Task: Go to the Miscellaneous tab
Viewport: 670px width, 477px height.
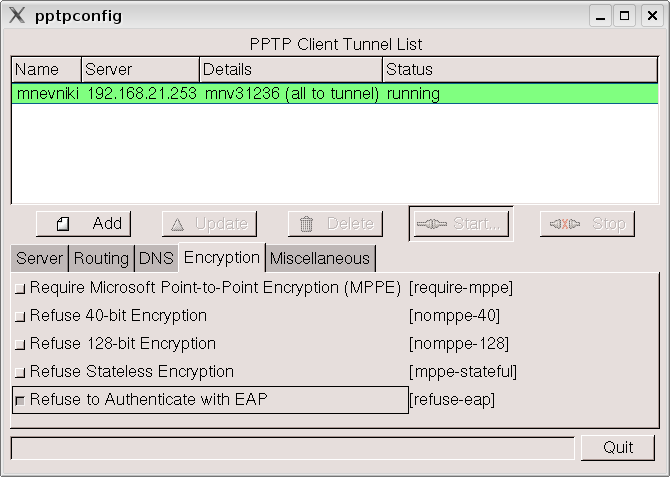Action: [320, 258]
